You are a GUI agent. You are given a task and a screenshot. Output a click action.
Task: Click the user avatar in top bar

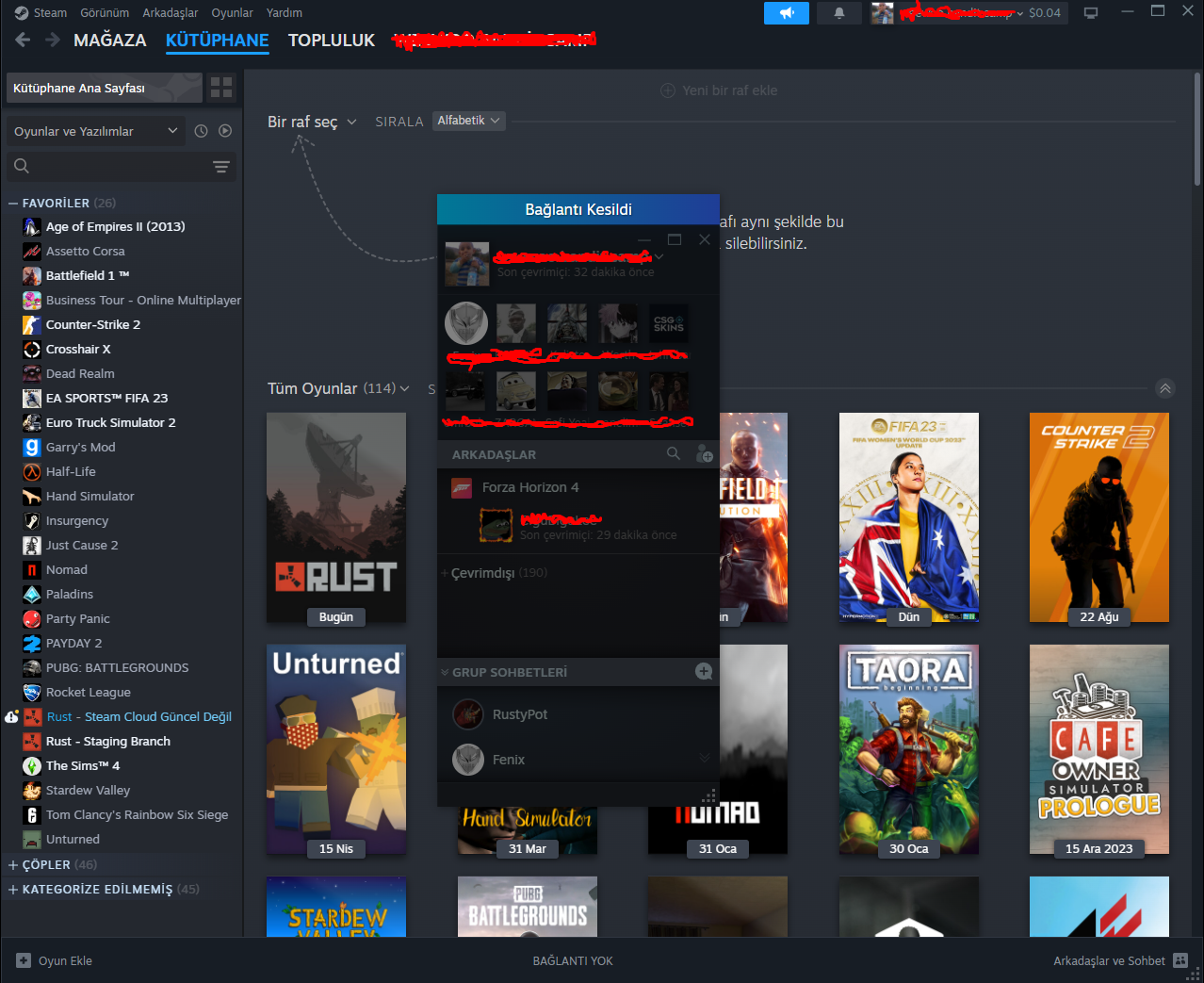click(x=883, y=13)
